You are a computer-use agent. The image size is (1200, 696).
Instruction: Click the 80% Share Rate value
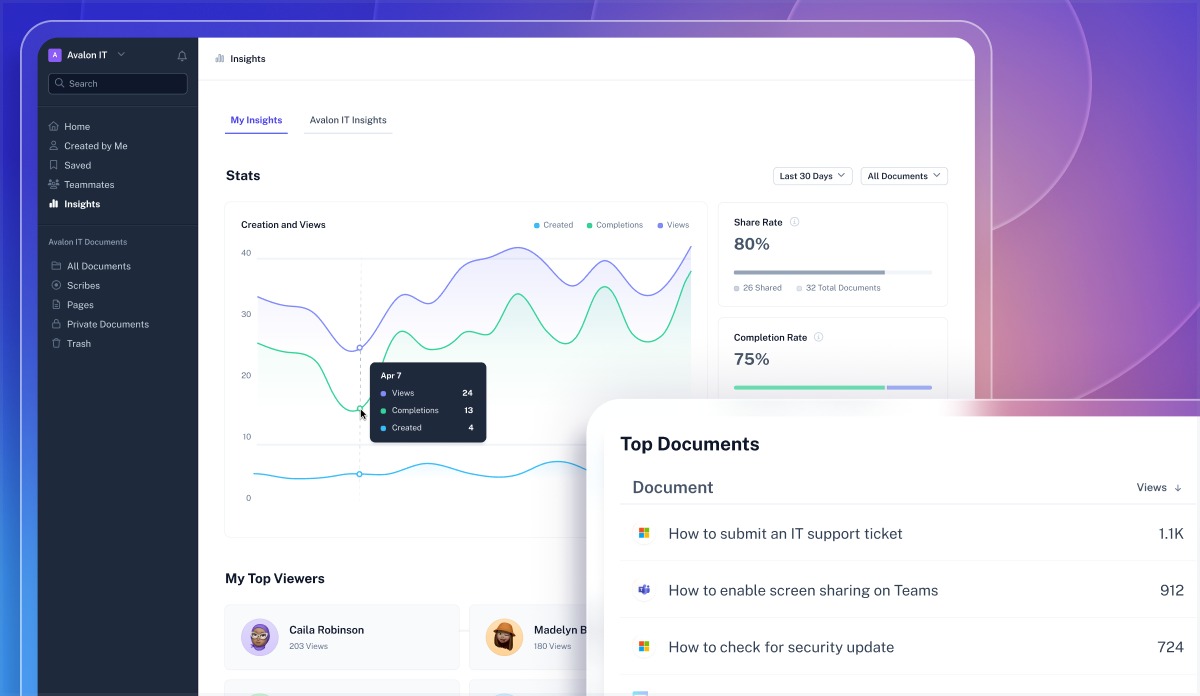click(752, 244)
